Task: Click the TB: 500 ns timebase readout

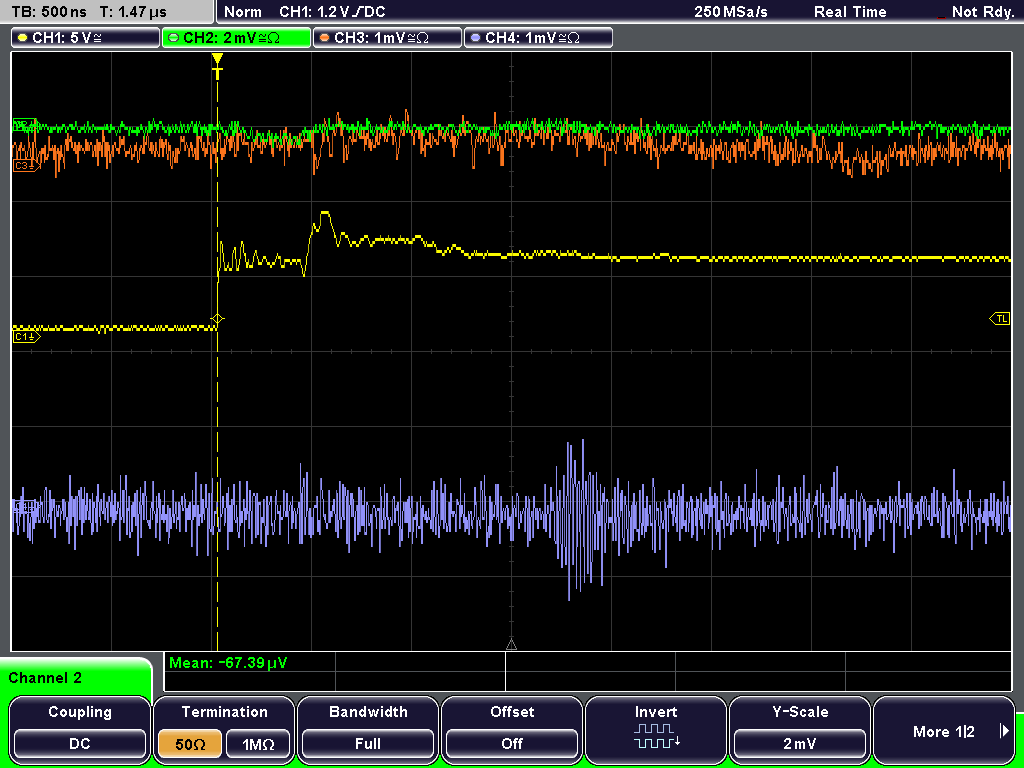Action: (49, 12)
